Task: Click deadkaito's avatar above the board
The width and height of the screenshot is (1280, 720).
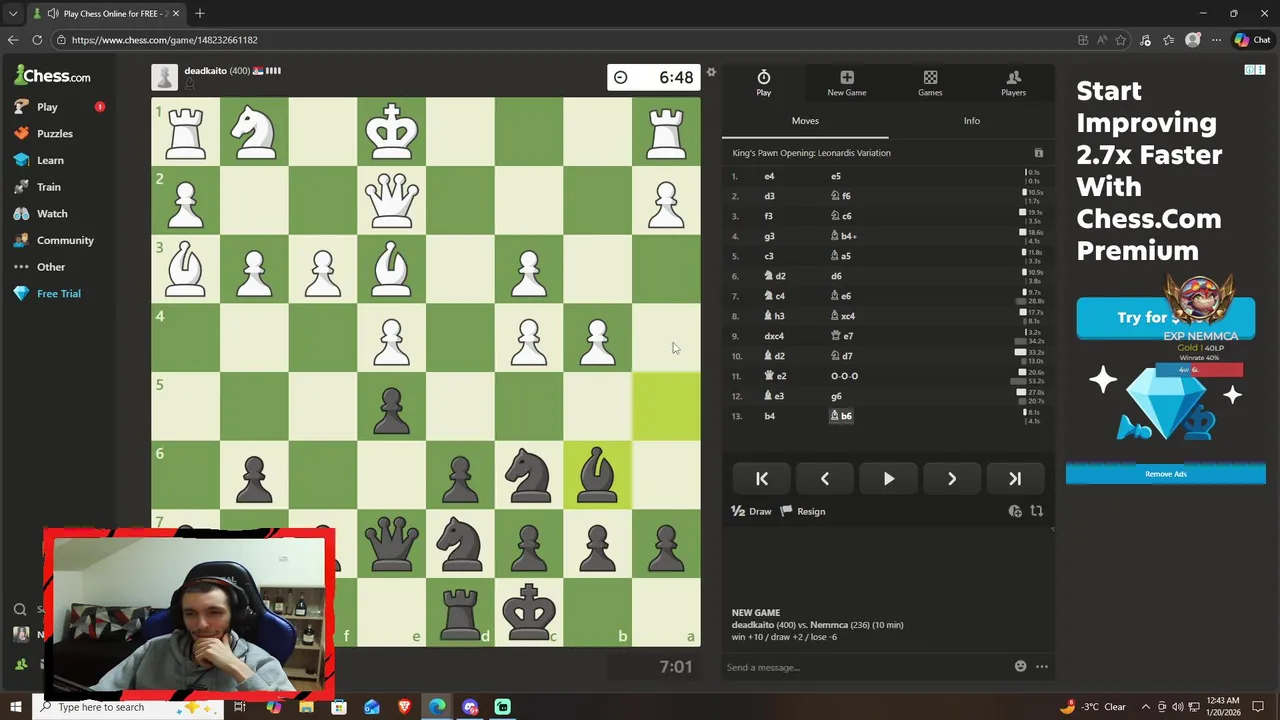Action: click(164, 77)
